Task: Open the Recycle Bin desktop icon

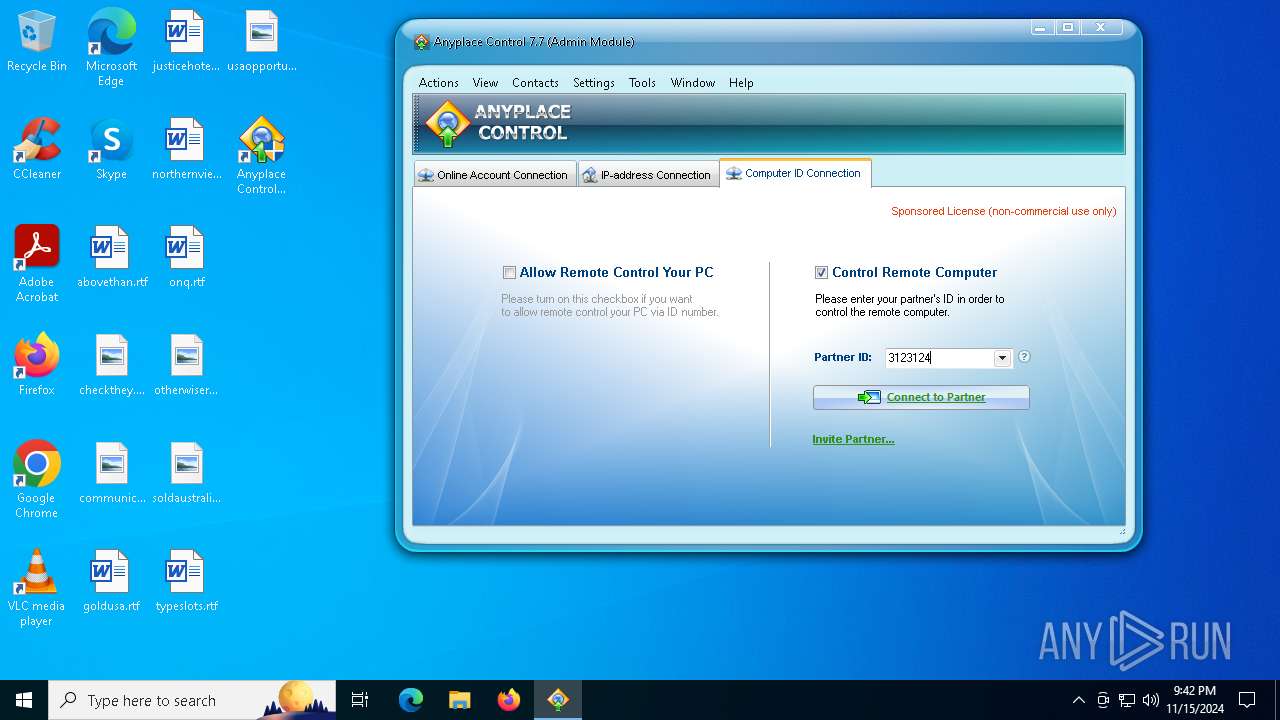Action: click(37, 42)
